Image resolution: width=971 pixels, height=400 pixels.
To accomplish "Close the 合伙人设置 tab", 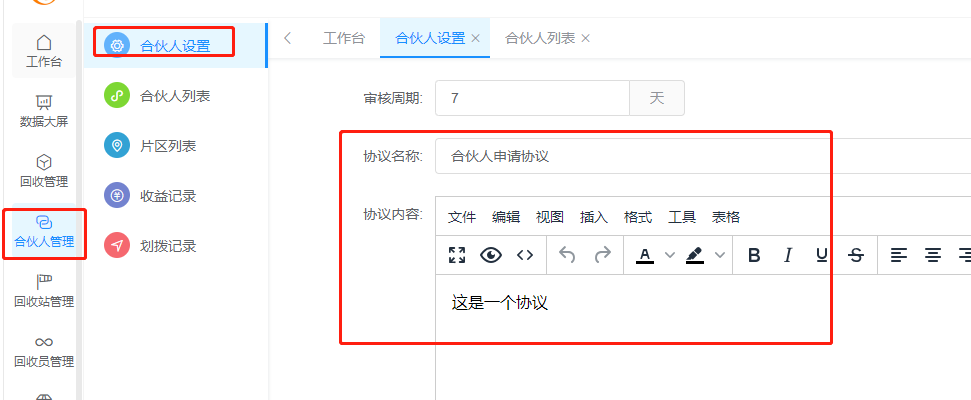I will [476, 38].
